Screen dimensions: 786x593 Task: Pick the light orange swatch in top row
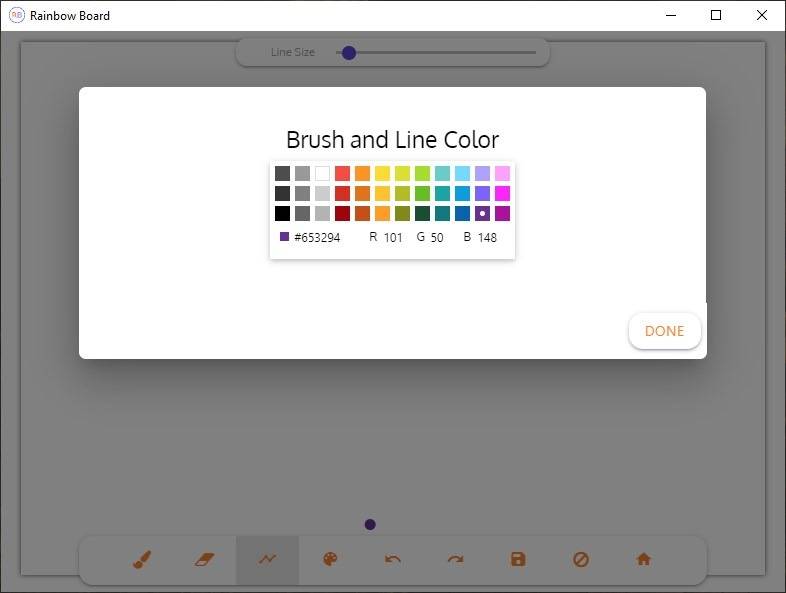[362, 173]
